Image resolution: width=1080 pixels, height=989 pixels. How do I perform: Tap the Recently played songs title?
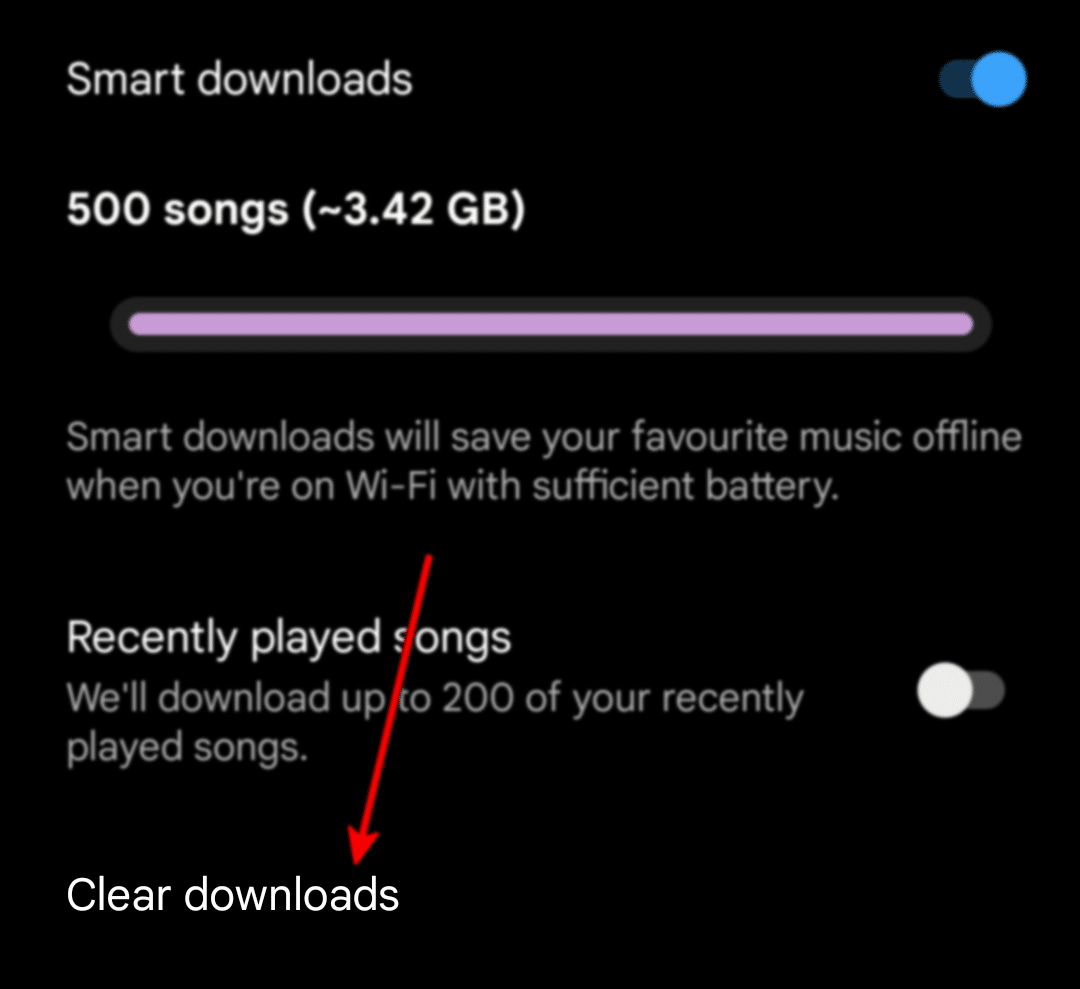pyautogui.click(x=289, y=637)
